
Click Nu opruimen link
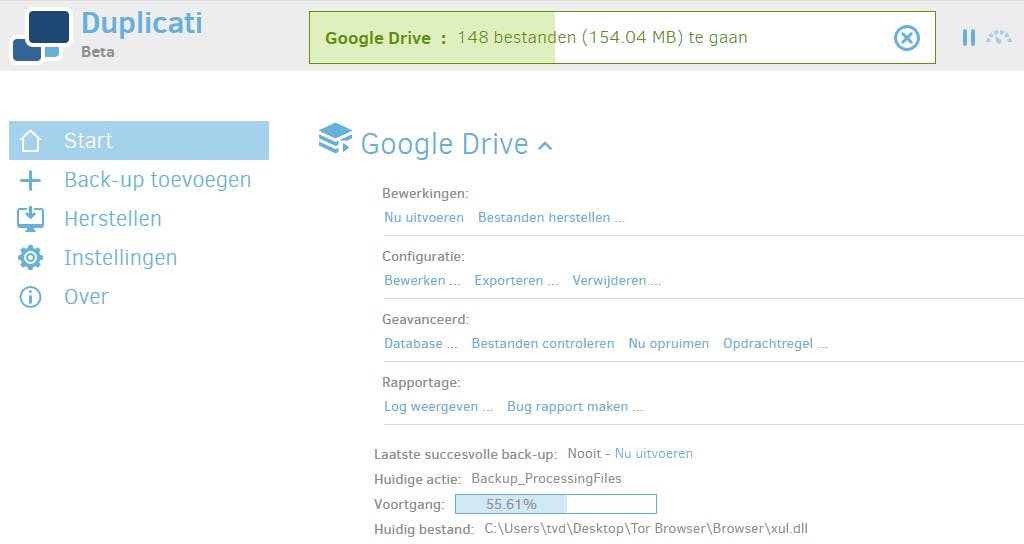(x=668, y=344)
